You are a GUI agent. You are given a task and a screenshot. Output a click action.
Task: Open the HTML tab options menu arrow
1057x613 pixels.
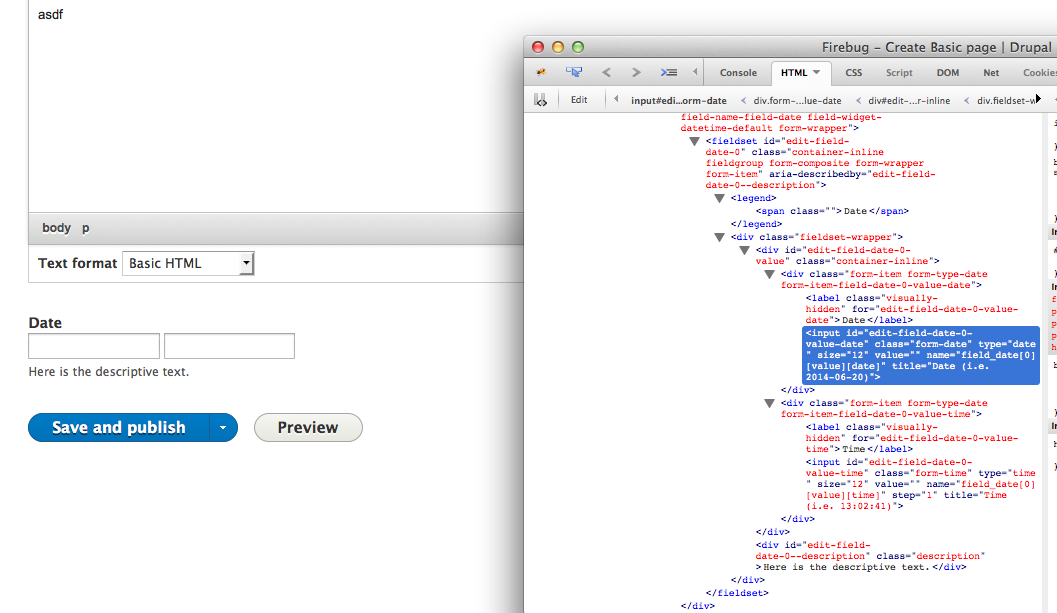point(816,73)
